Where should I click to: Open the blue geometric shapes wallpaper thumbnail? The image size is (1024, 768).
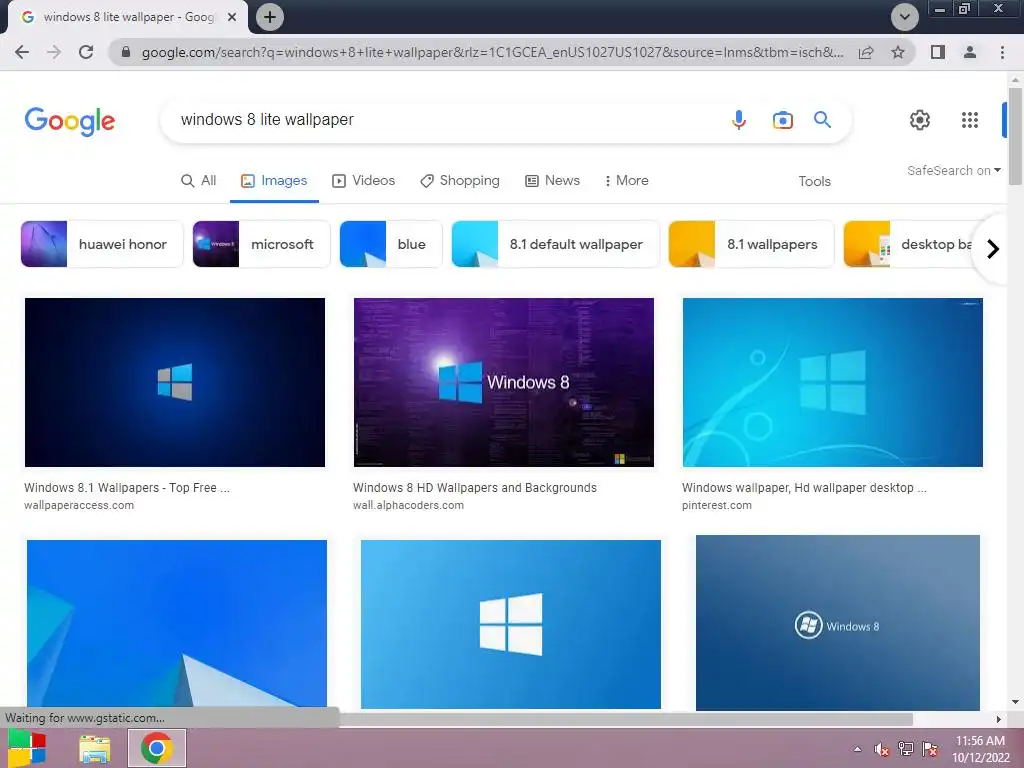177,624
